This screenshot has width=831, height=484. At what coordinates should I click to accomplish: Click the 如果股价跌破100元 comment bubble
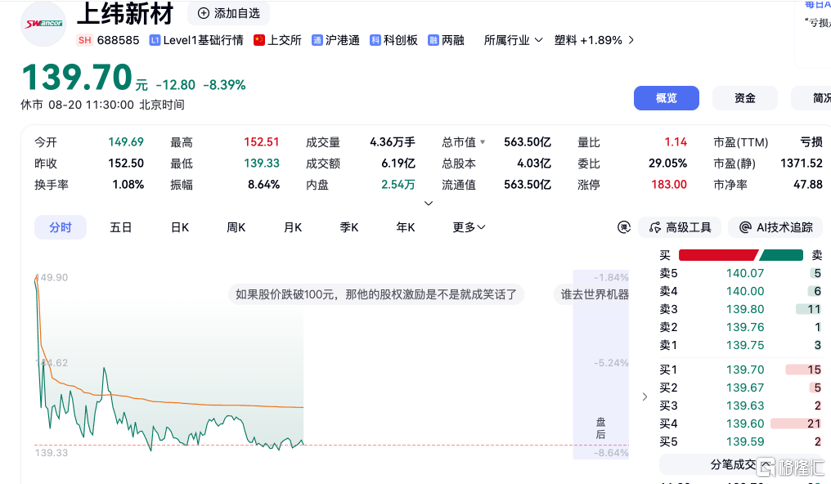point(376,294)
